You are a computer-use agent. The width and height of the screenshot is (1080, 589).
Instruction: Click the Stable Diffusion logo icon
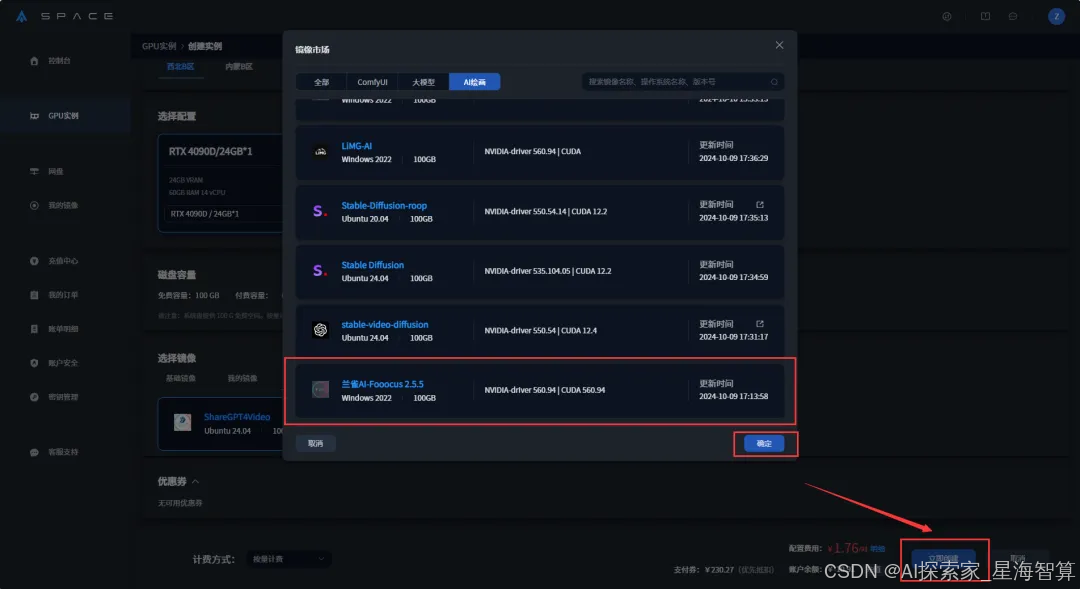point(320,271)
